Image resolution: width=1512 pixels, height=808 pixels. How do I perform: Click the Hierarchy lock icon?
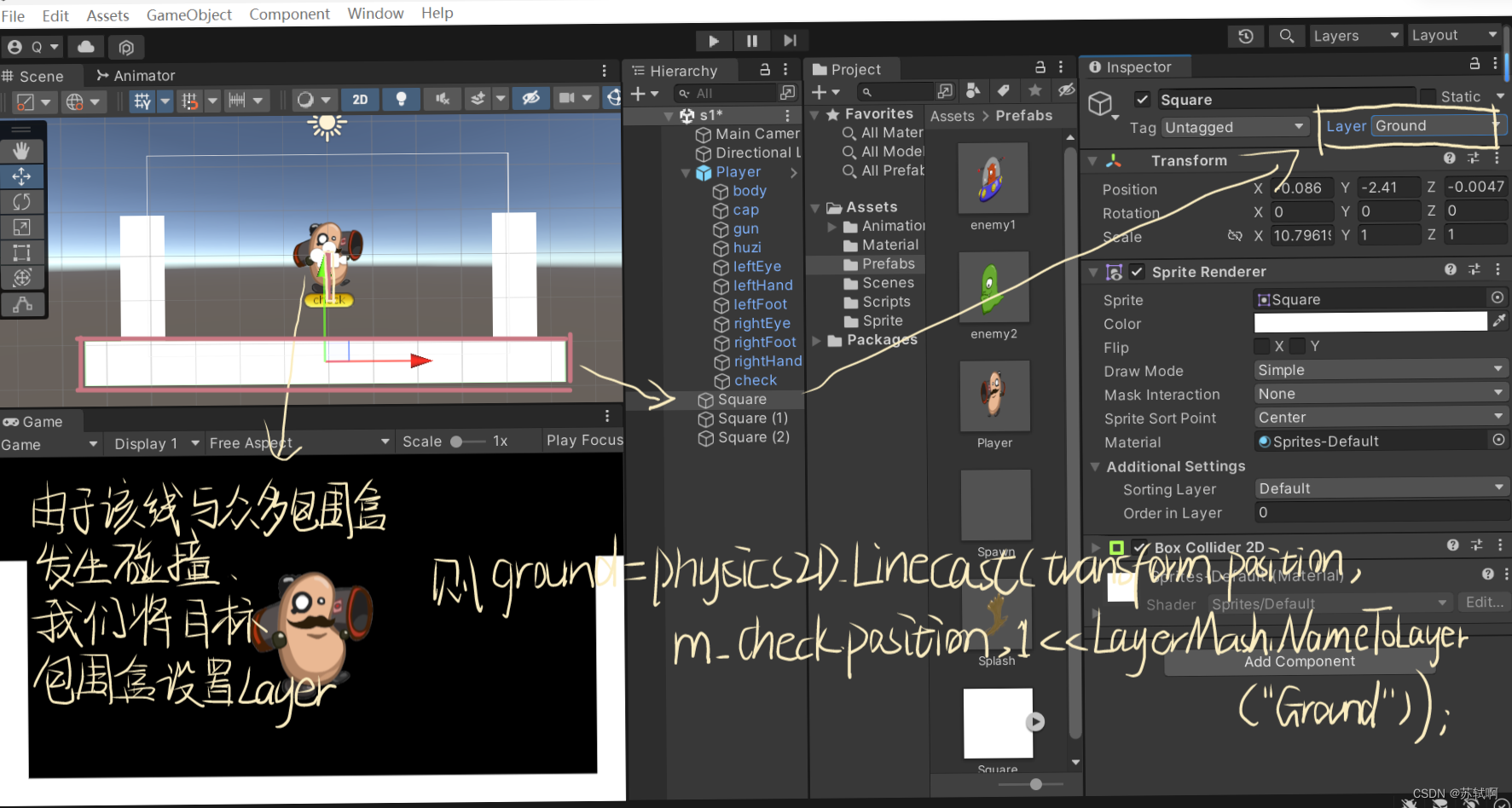[x=765, y=70]
